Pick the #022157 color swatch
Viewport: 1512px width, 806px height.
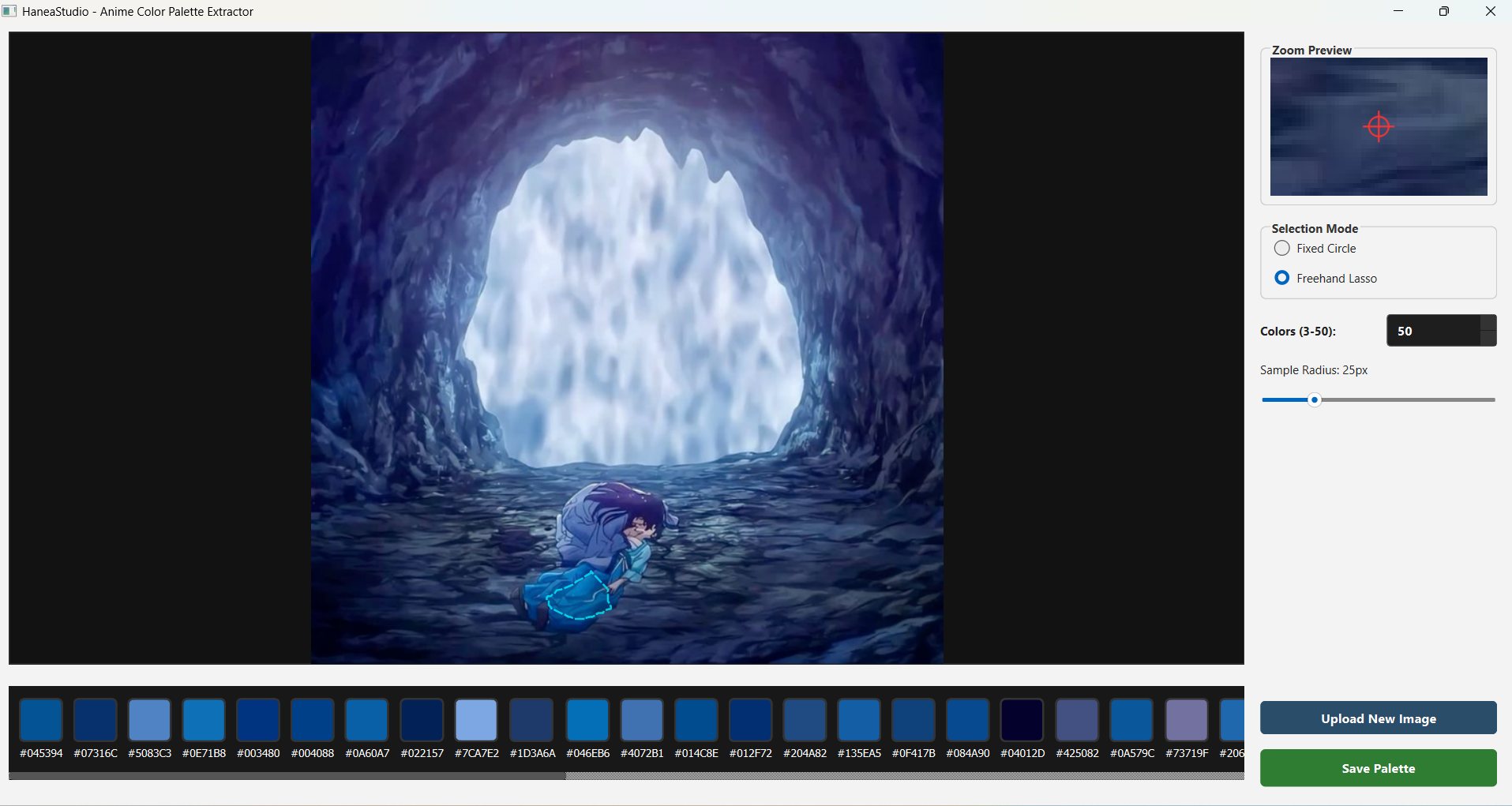(x=422, y=719)
